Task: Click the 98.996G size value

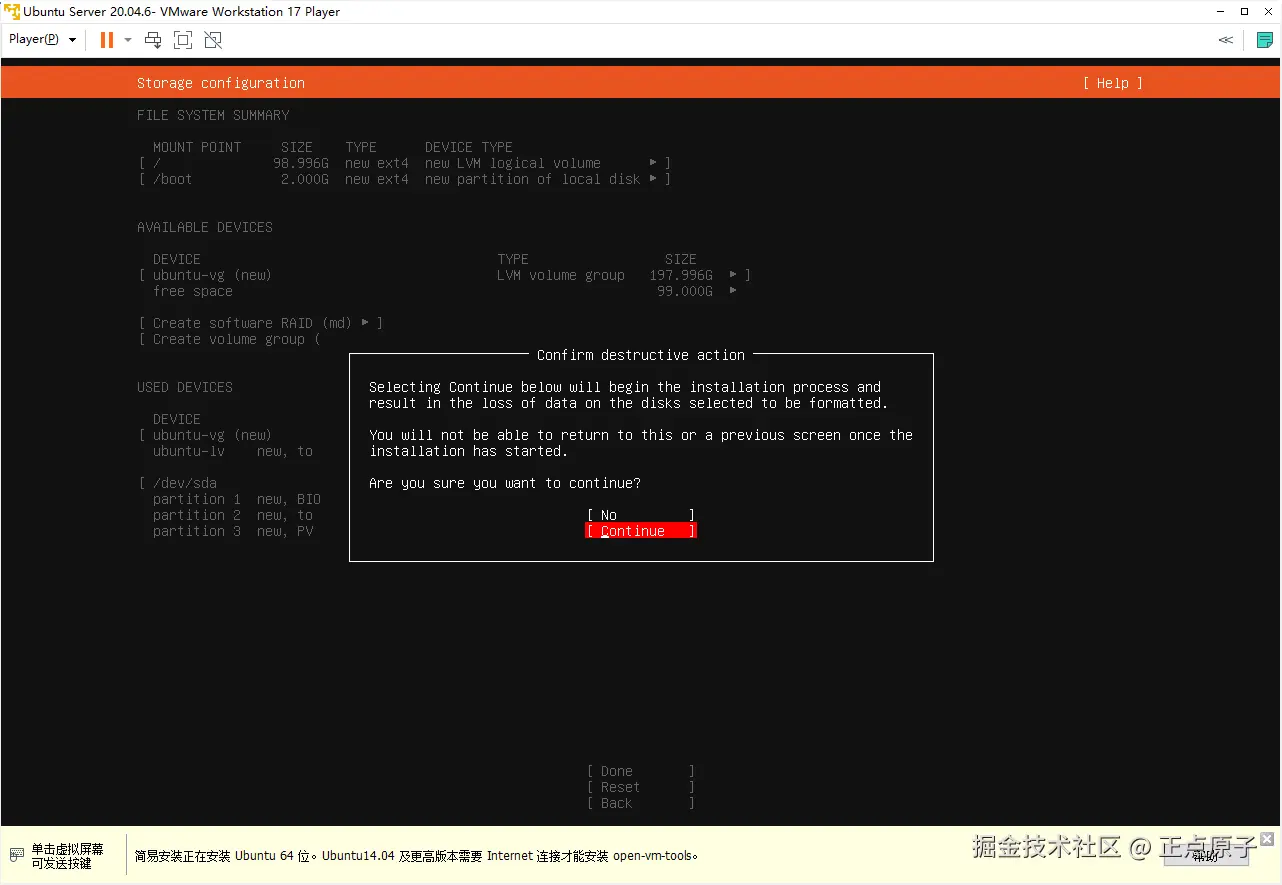Action: pyautogui.click(x=301, y=163)
